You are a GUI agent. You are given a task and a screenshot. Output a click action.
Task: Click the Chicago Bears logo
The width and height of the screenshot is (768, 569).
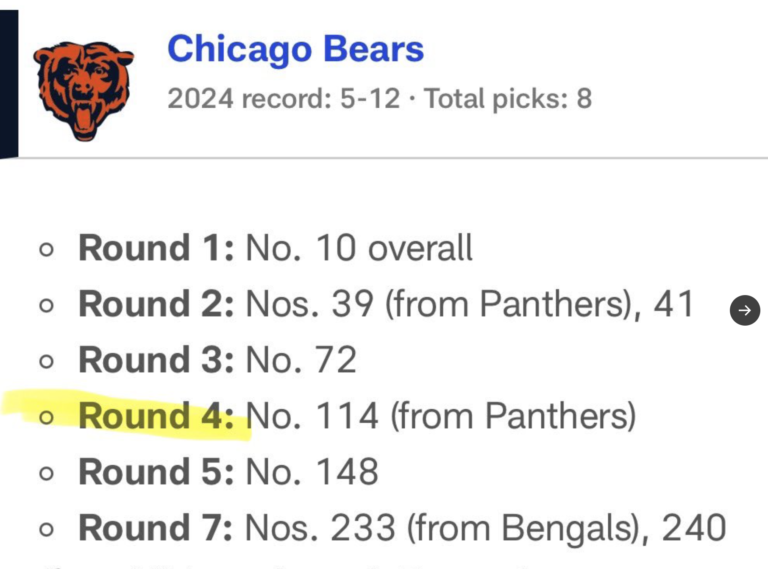[83, 91]
